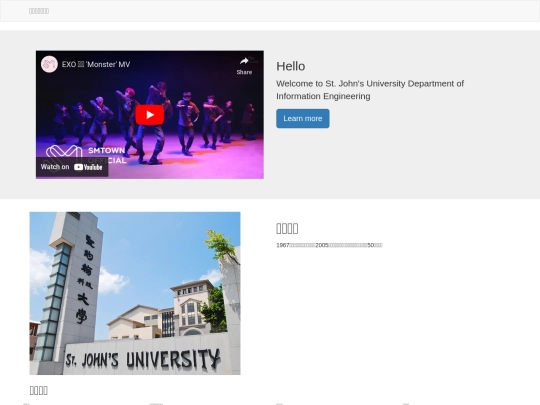Select the Hello heading
Screen dimensions: 540x405
coord(291,66)
